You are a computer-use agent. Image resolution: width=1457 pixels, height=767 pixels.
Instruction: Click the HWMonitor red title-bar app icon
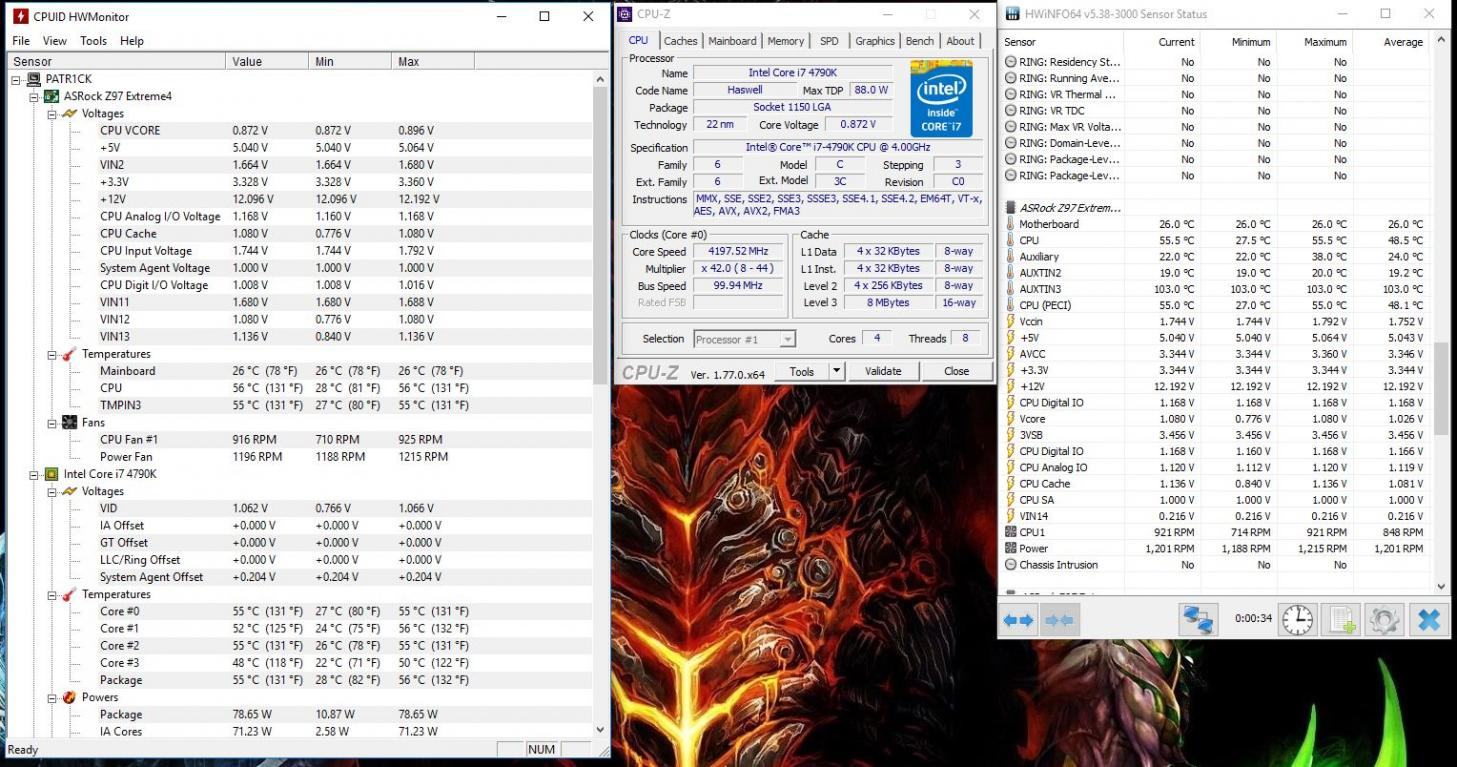pyautogui.click(x=20, y=16)
